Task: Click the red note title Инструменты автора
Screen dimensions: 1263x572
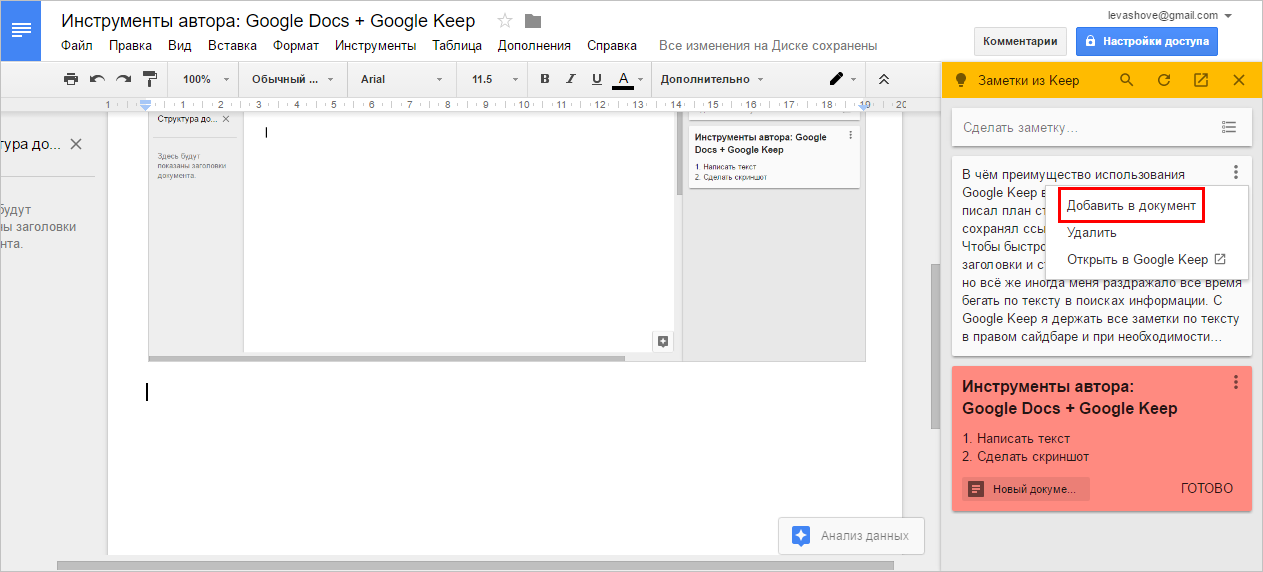Action: click(x=1069, y=397)
